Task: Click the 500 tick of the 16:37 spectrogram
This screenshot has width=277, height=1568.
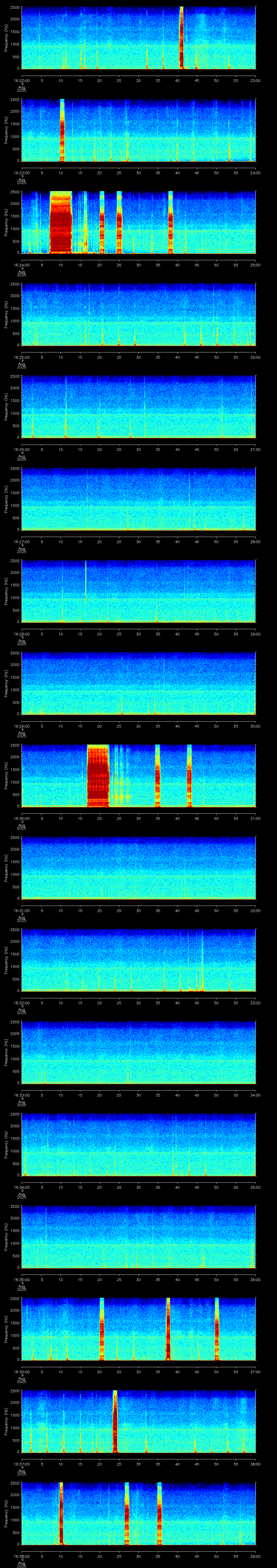Action: (16, 1440)
